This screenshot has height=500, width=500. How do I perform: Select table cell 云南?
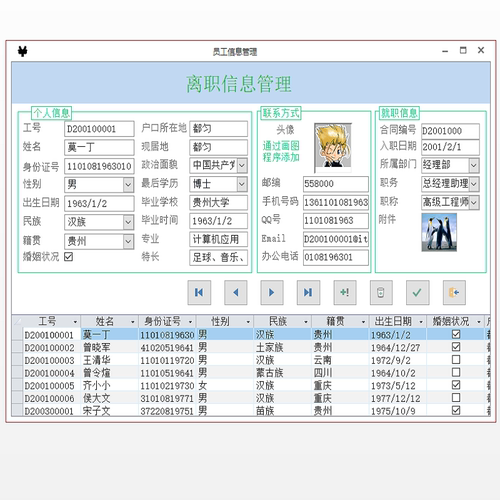coord(340,360)
